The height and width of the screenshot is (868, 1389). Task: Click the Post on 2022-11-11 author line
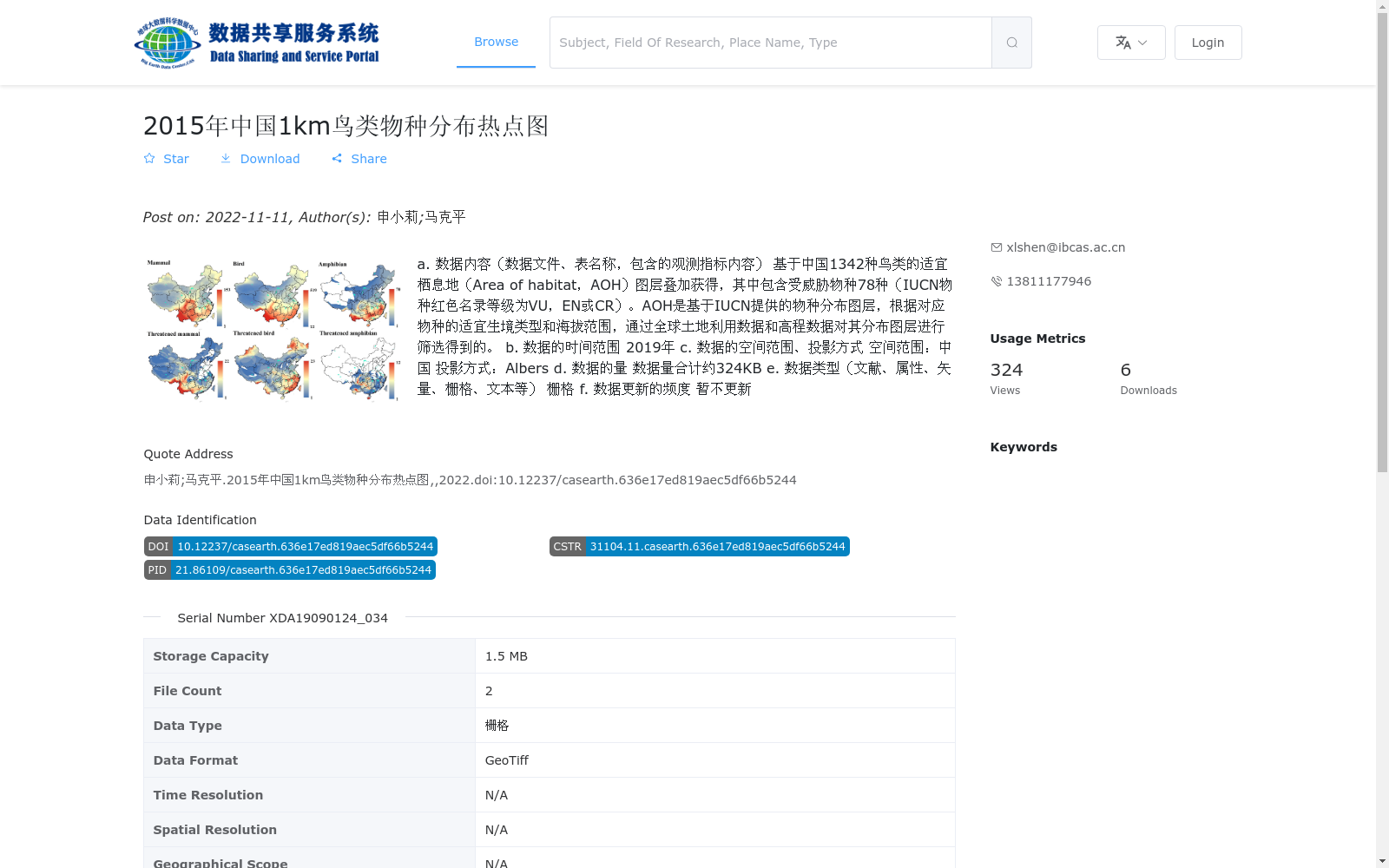pos(305,217)
